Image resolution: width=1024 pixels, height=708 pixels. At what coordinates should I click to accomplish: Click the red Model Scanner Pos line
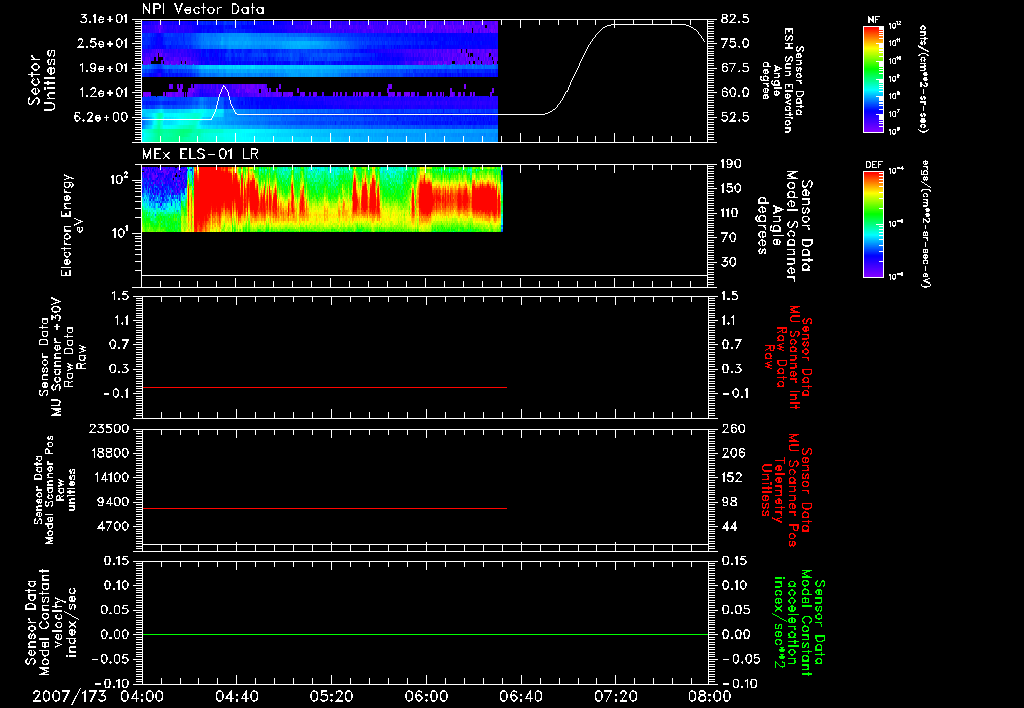click(324, 508)
